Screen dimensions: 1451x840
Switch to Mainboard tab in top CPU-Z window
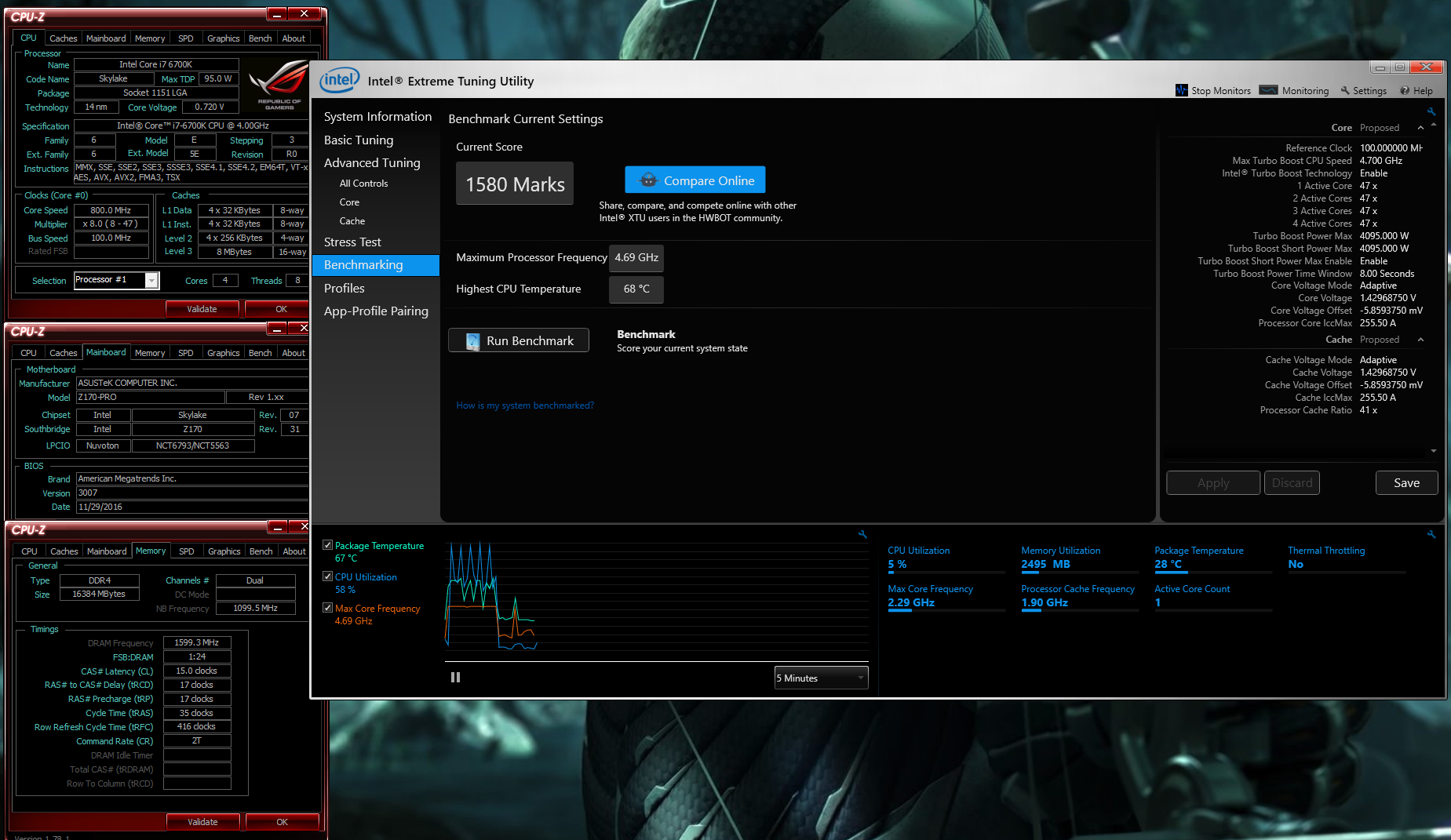(106, 38)
